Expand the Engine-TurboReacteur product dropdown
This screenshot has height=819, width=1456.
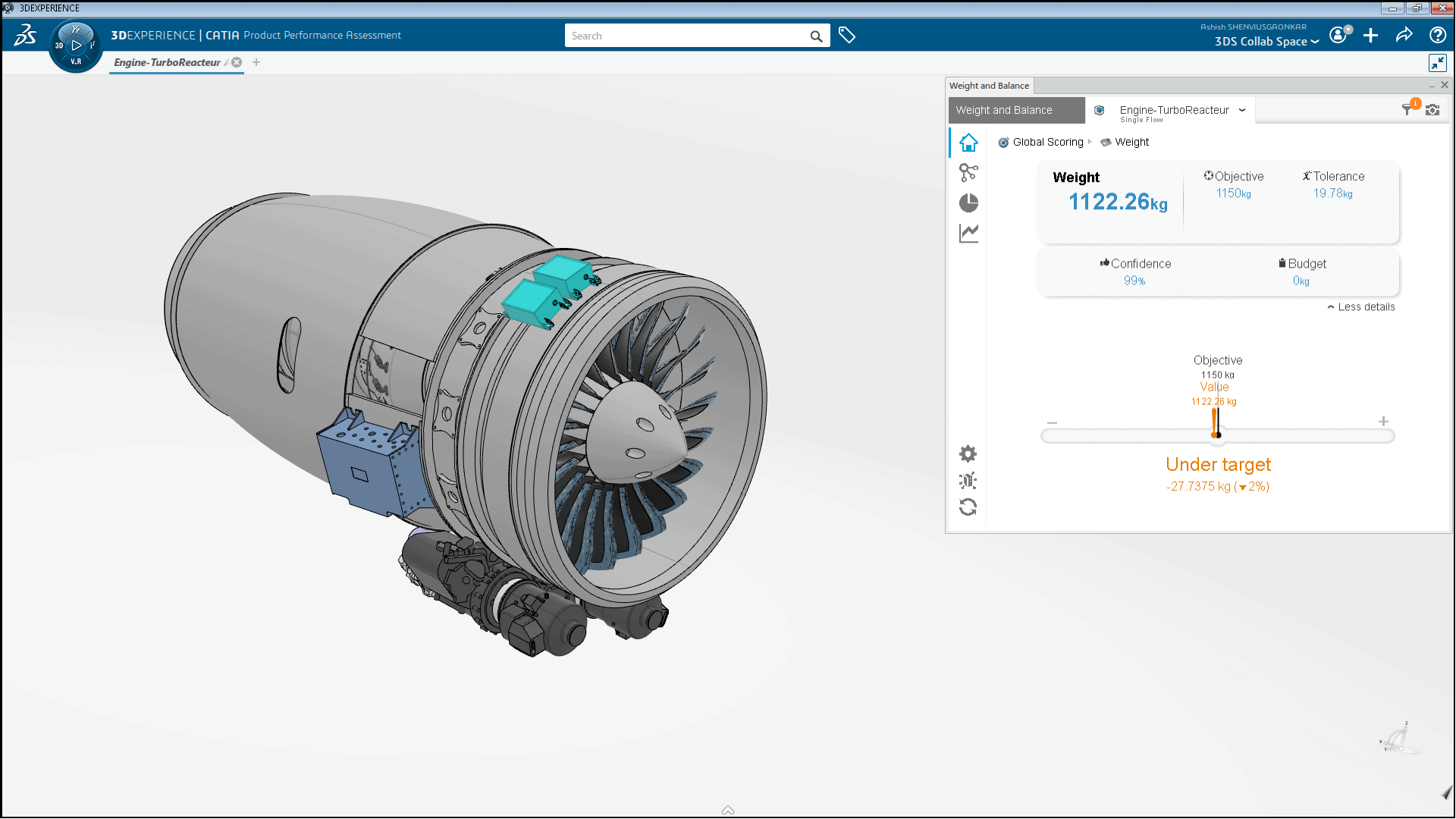coord(1242,110)
